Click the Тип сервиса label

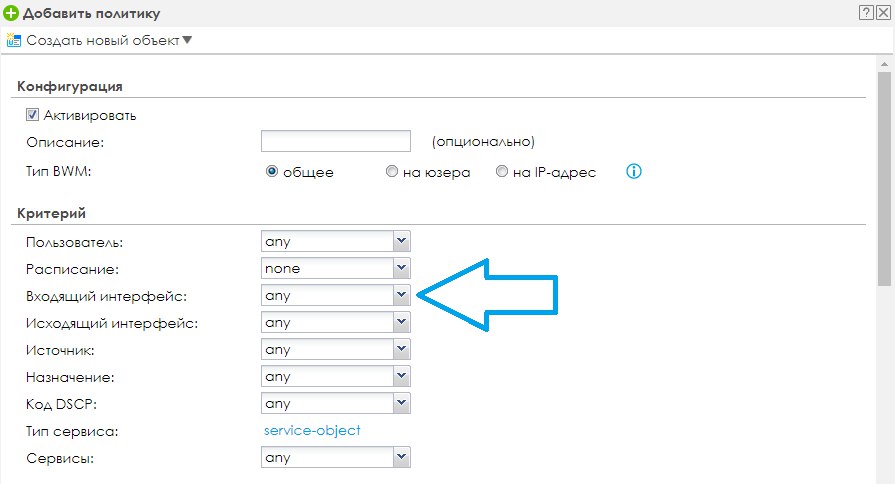click(x=72, y=431)
